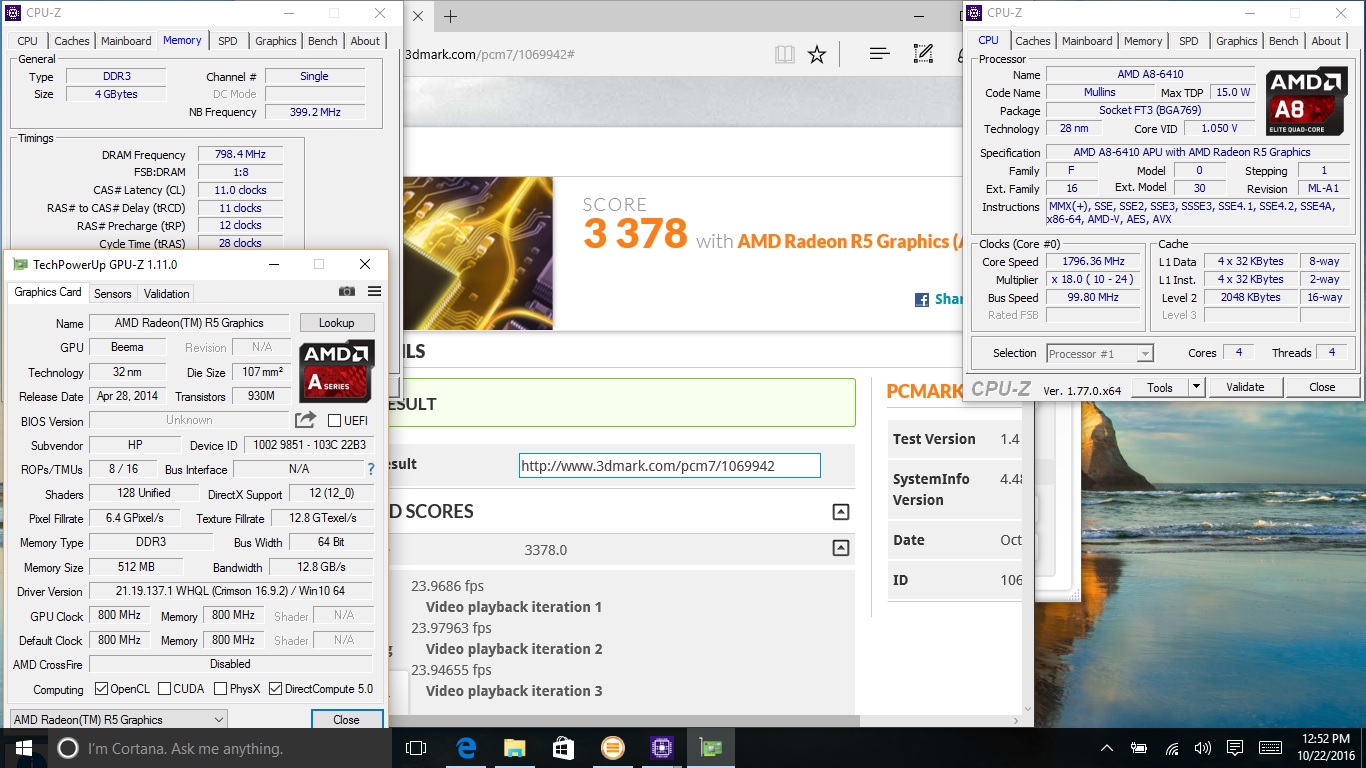Check the battery power tray icon

click(1139, 748)
